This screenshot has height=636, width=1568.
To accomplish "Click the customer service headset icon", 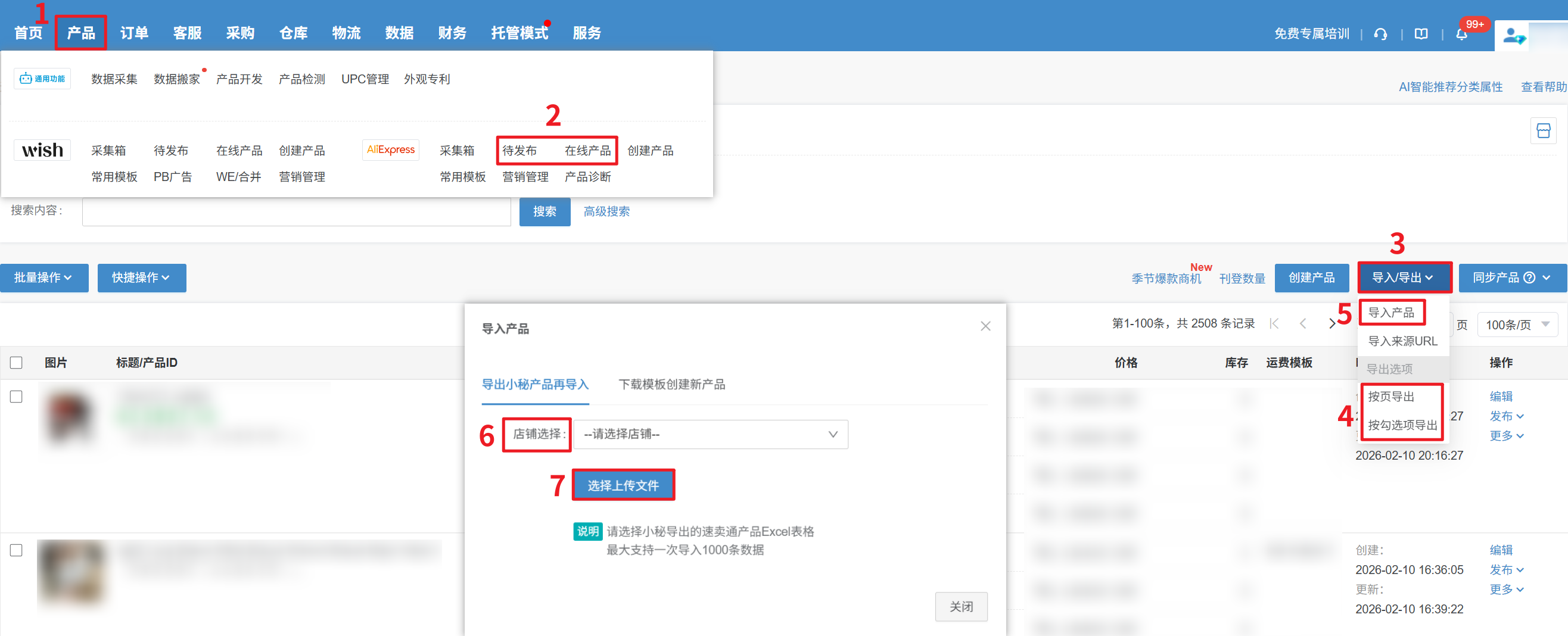I will (1380, 34).
